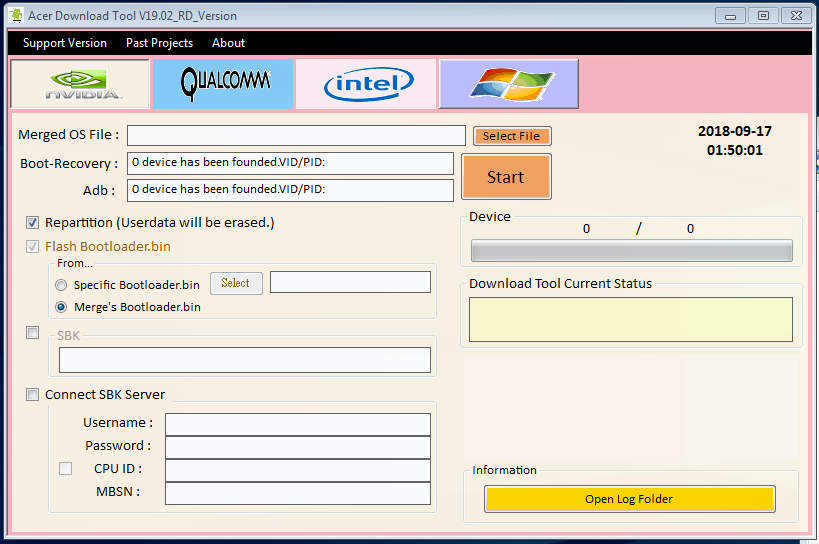The image size is (819, 544).
Task: Click the Merged OS File input field
Action: click(x=296, y=136)
